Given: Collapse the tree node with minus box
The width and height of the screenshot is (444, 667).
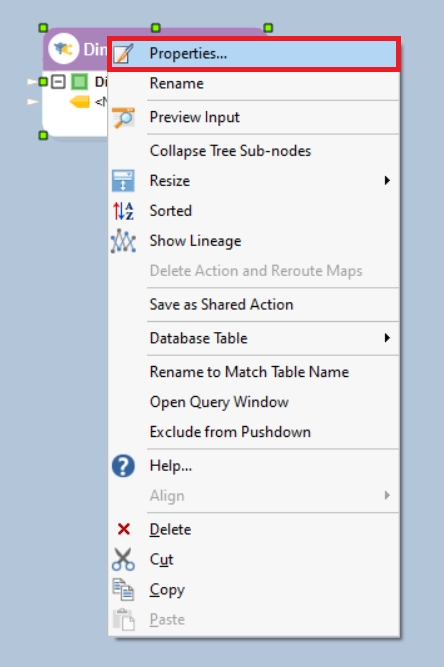Looking at the screenshot, I should tap(58, 81).
